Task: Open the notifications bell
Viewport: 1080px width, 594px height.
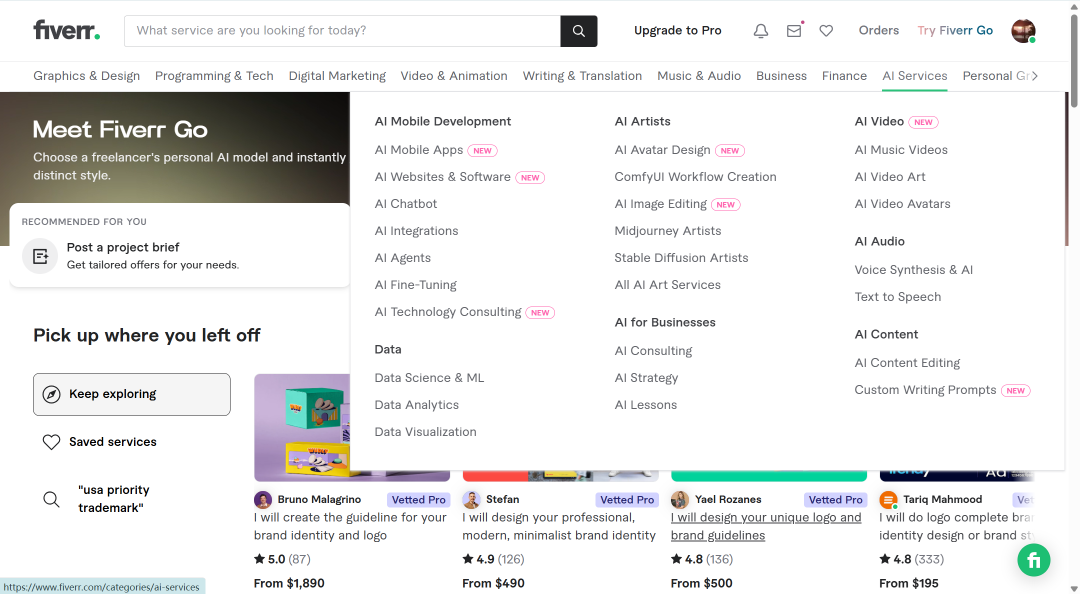Action: tap(760, 31)
